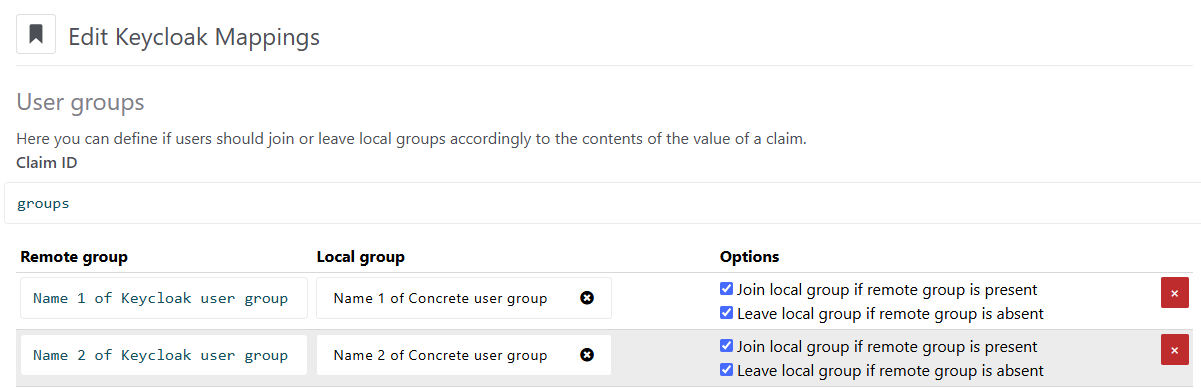Delete the Name 1 mapping row
The image size is (1201, 389).
click(1174, 293)
